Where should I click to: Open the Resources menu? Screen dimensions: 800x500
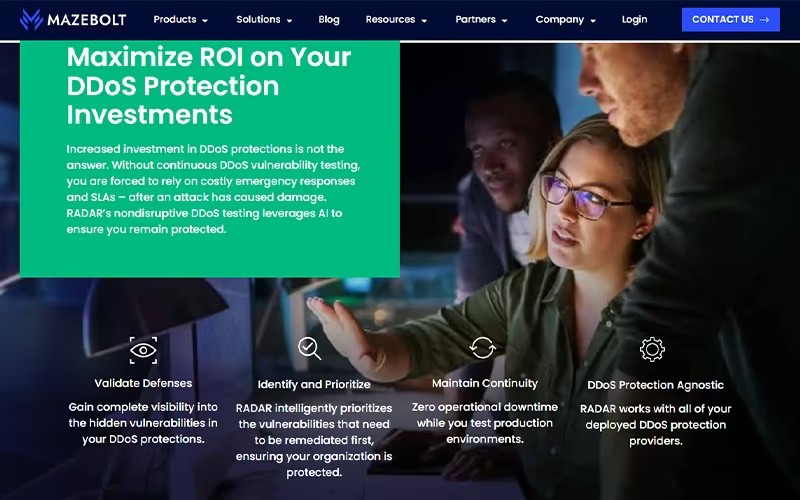(x=396, y=19)
